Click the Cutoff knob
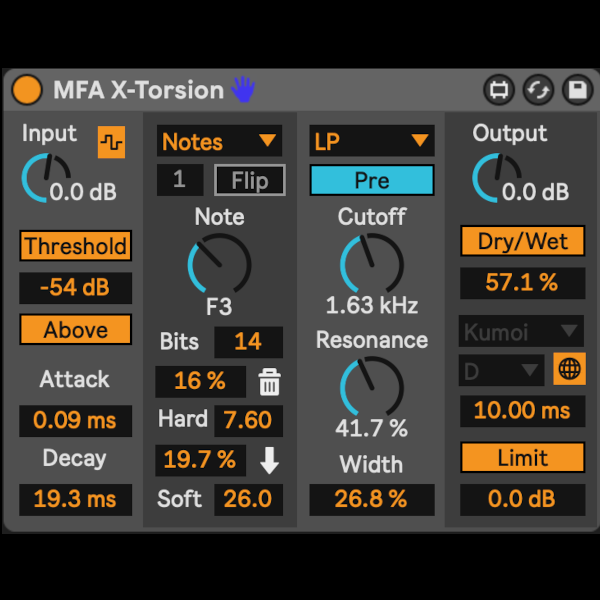The height and width of the screenshot is (600, 600). (372, 265)
